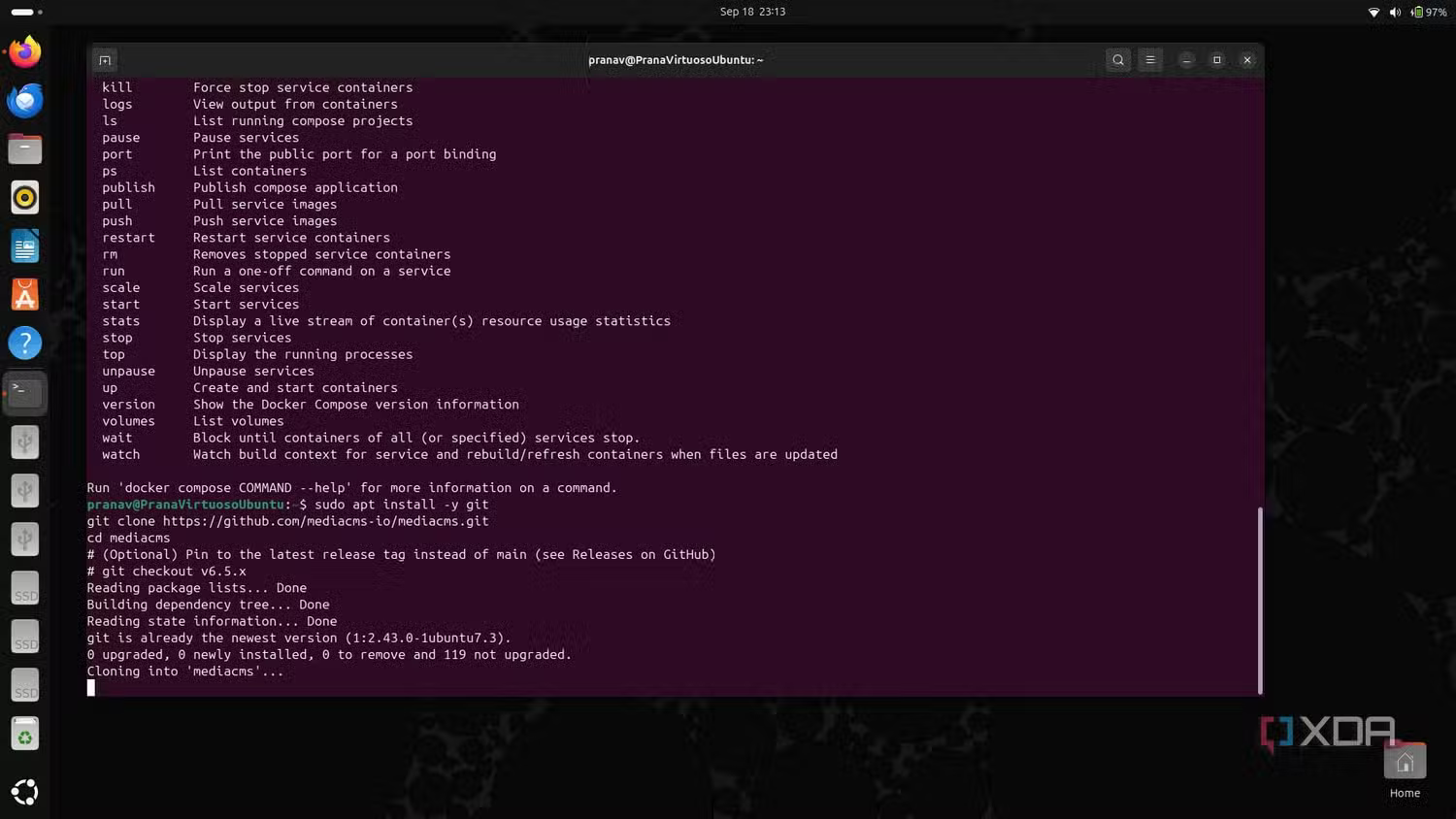Open the clock and calendar menu
Image resolution: width=1456 pixels, height=819 pixels.
point(752,12)
